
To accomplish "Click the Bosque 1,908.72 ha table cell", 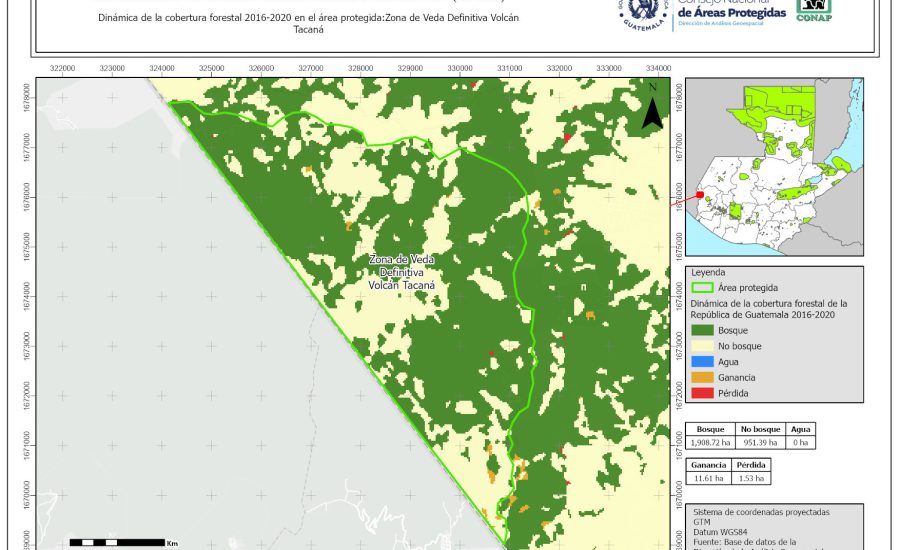I will point(711,441).
